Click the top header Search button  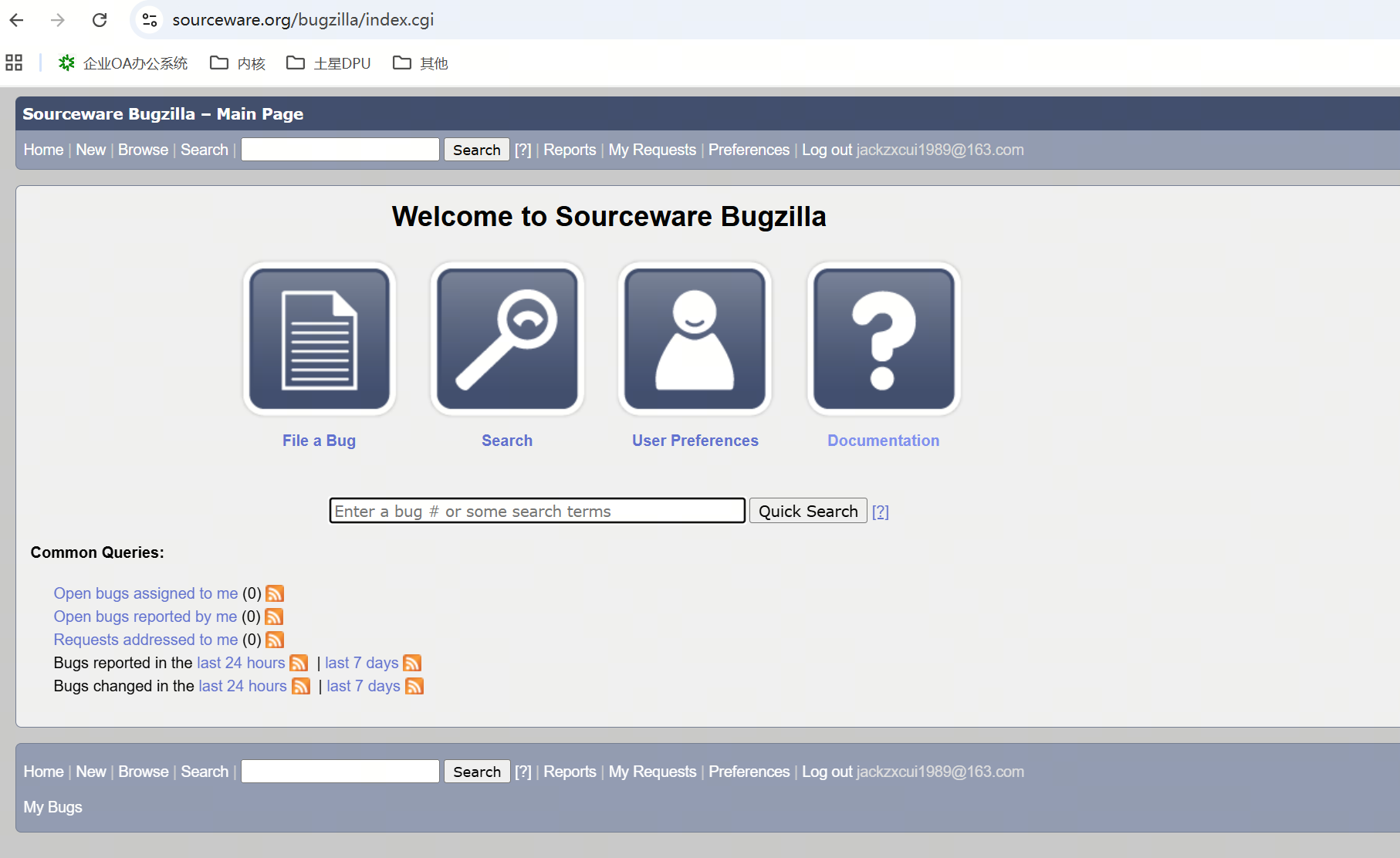pyautogui.click(x=477, y=150)
